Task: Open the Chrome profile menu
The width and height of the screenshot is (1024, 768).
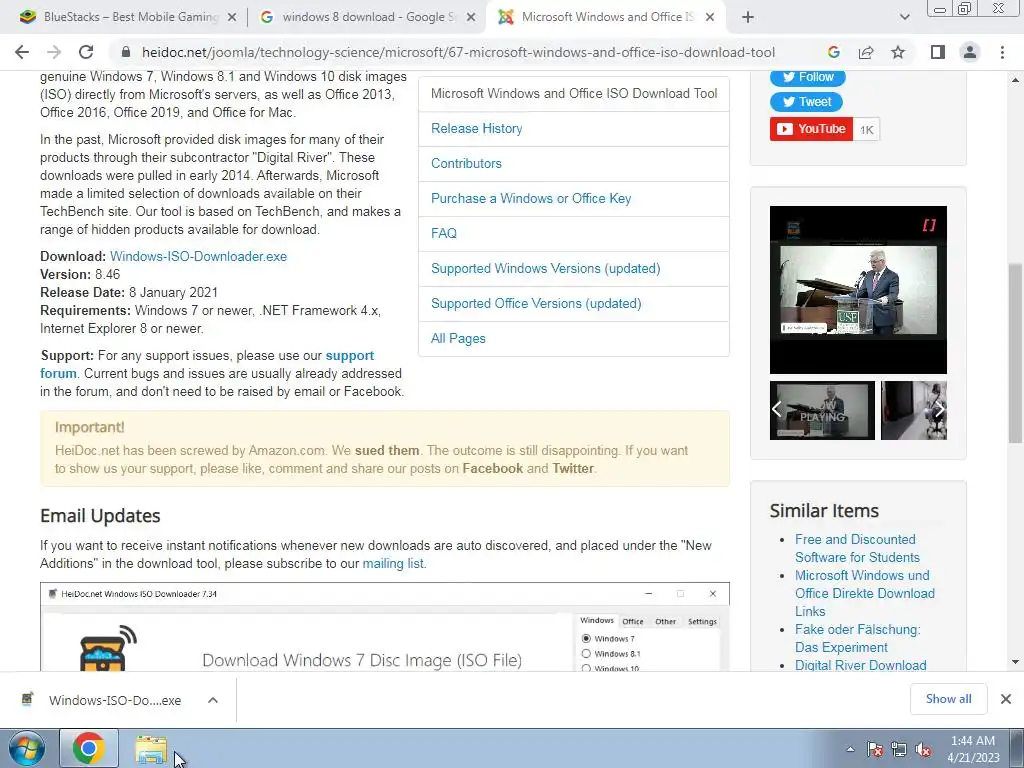Action: coord(970,52)
